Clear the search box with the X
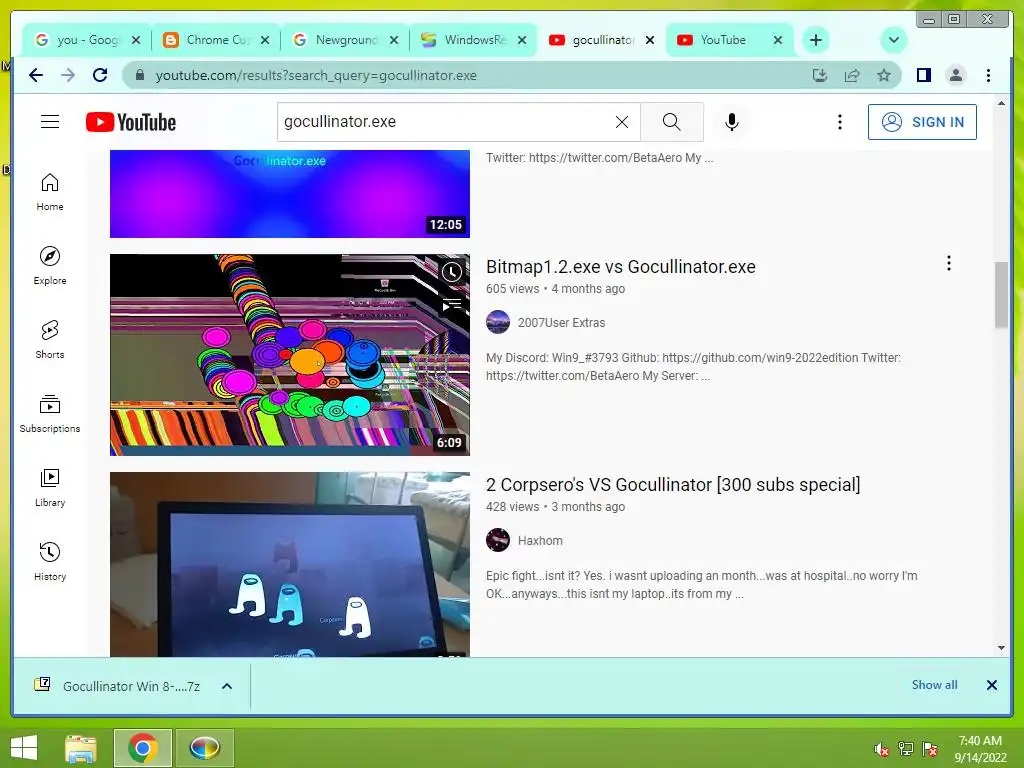The width and height of the screenshot is (1024, 768). coord(622,122)
